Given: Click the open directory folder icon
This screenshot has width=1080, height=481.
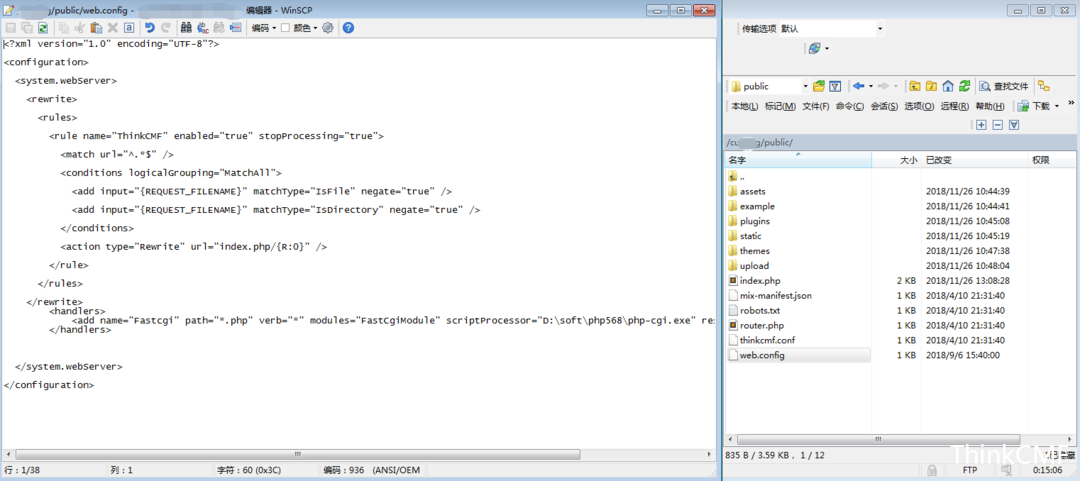Looking at the screenshot, I should point(819,86).
